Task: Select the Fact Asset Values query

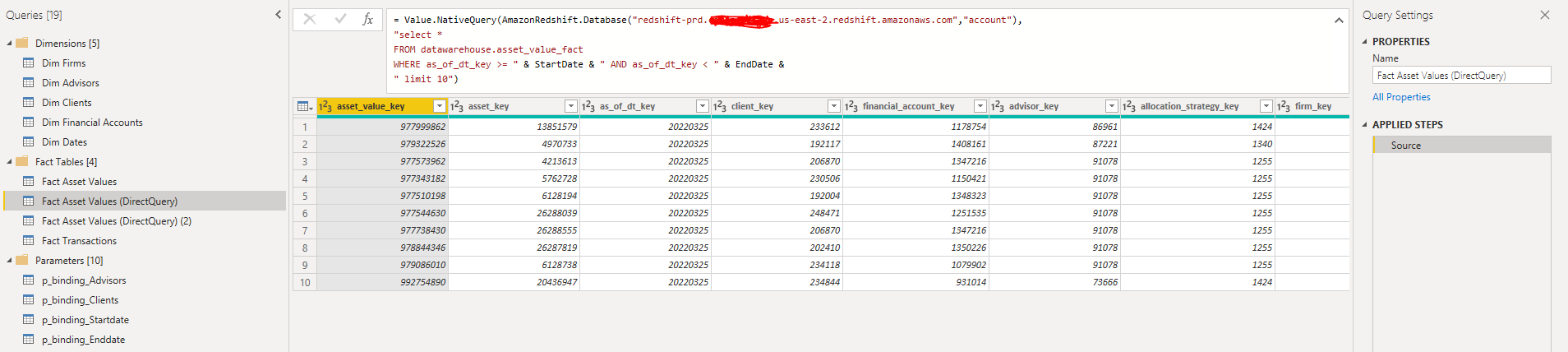Action: (79, 181)
